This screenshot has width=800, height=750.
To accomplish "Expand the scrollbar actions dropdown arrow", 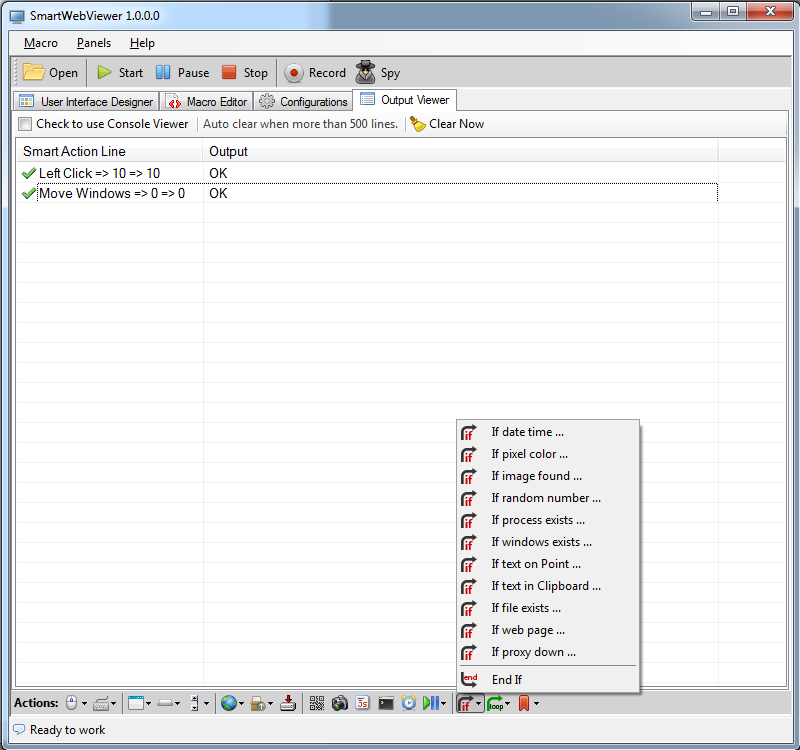I will pyautogui.click(x=207, y=704).
